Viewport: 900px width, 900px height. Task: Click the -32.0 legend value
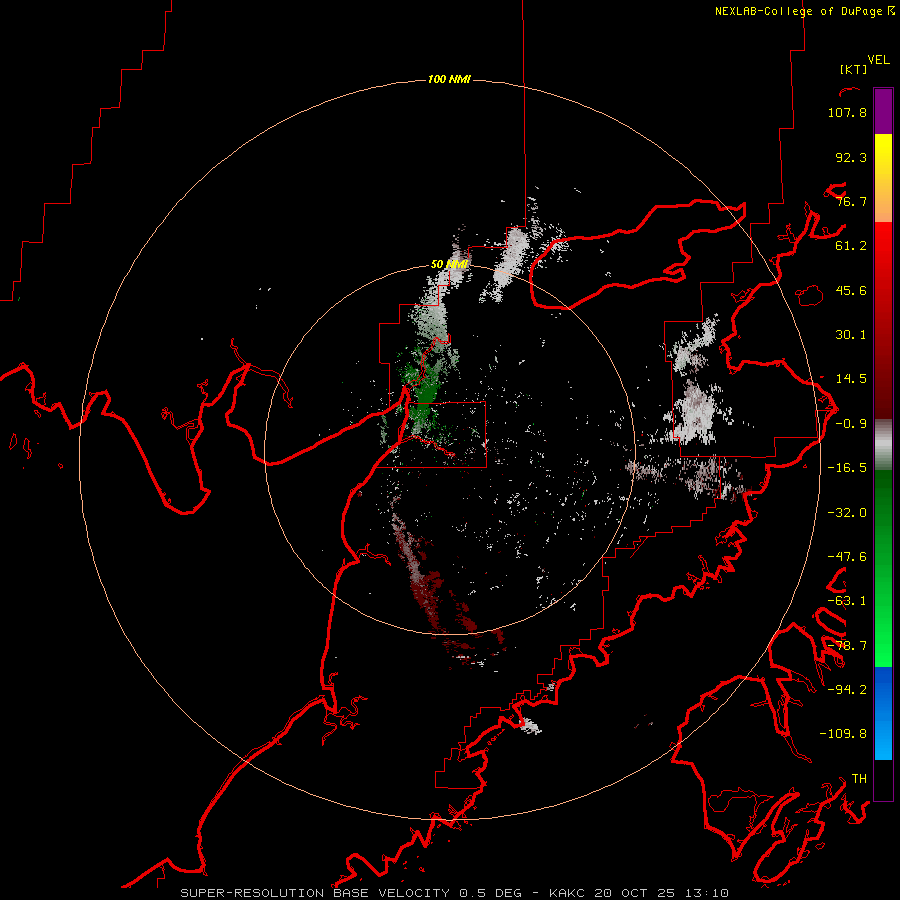coord(847,513)
